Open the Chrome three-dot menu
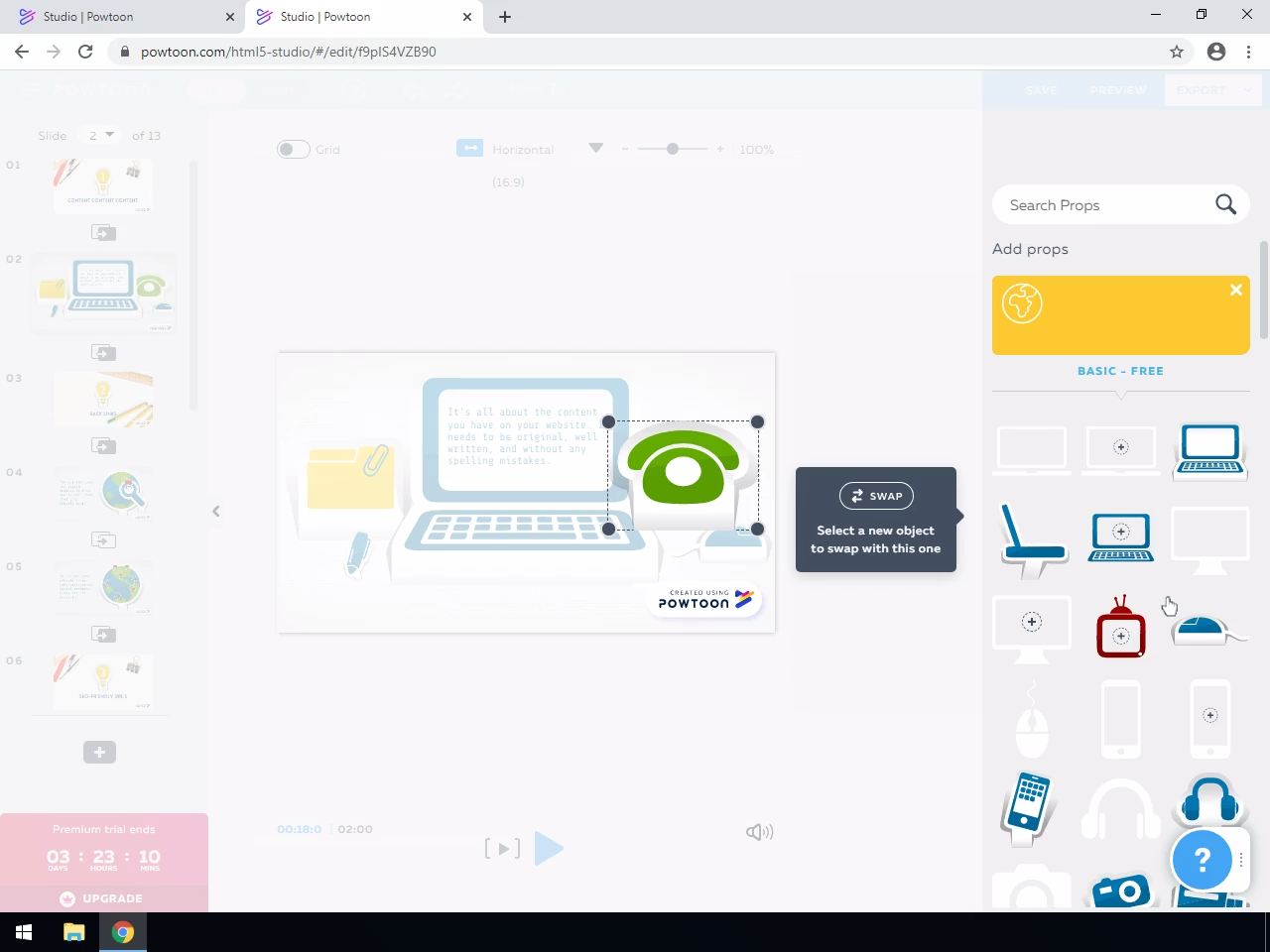Screen dimensions: 1270x952 pos(1249,52)
